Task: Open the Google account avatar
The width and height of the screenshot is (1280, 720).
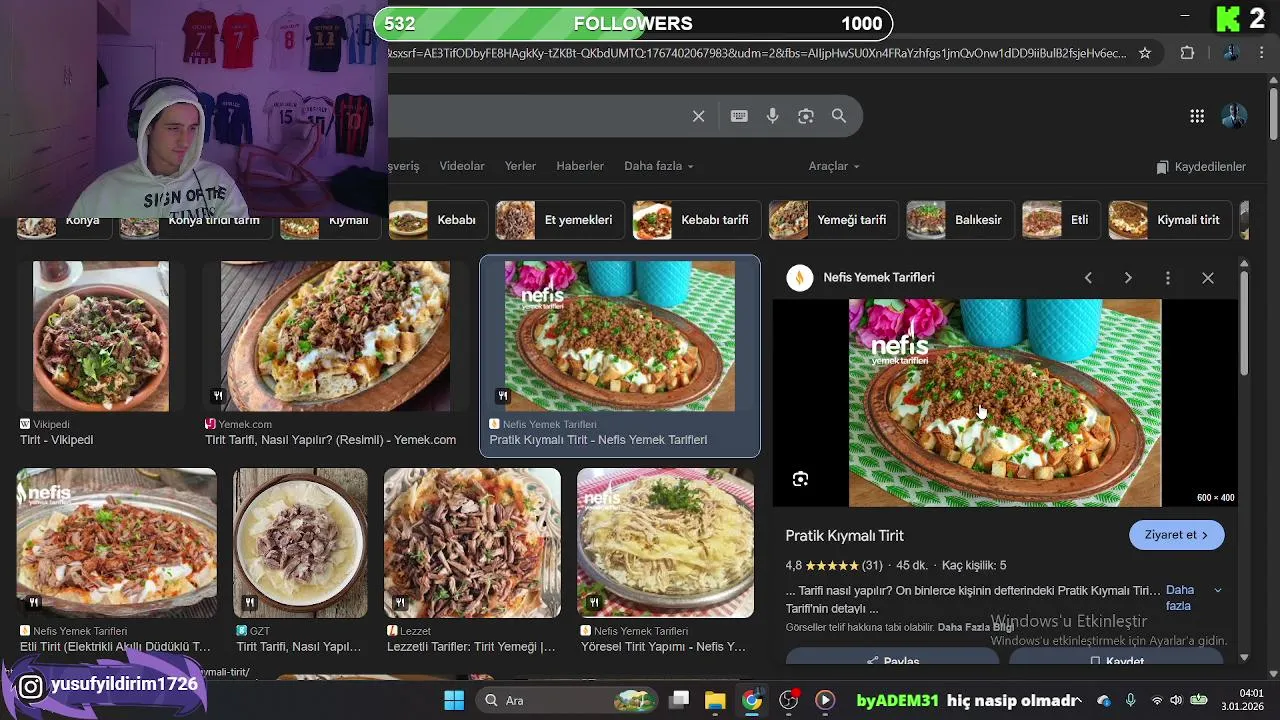Action: (x=1234, y=116)
